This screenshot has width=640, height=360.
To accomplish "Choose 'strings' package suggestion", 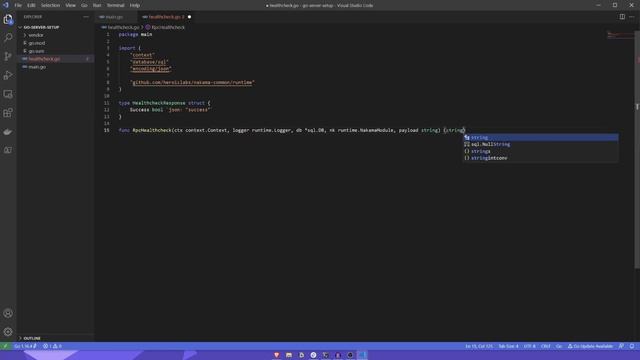I will (x=540, y=151).
